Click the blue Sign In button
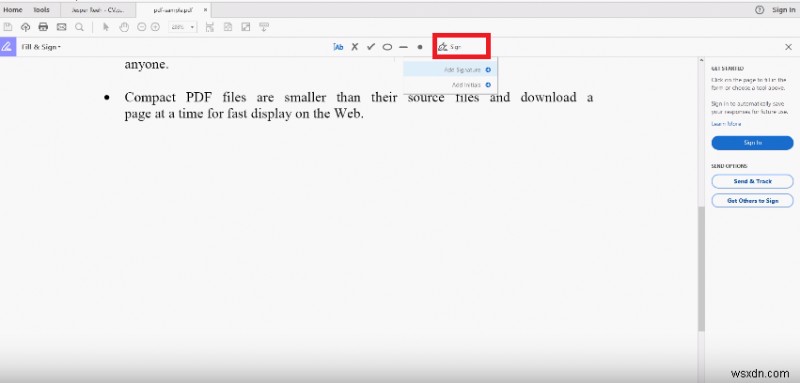 753,143
